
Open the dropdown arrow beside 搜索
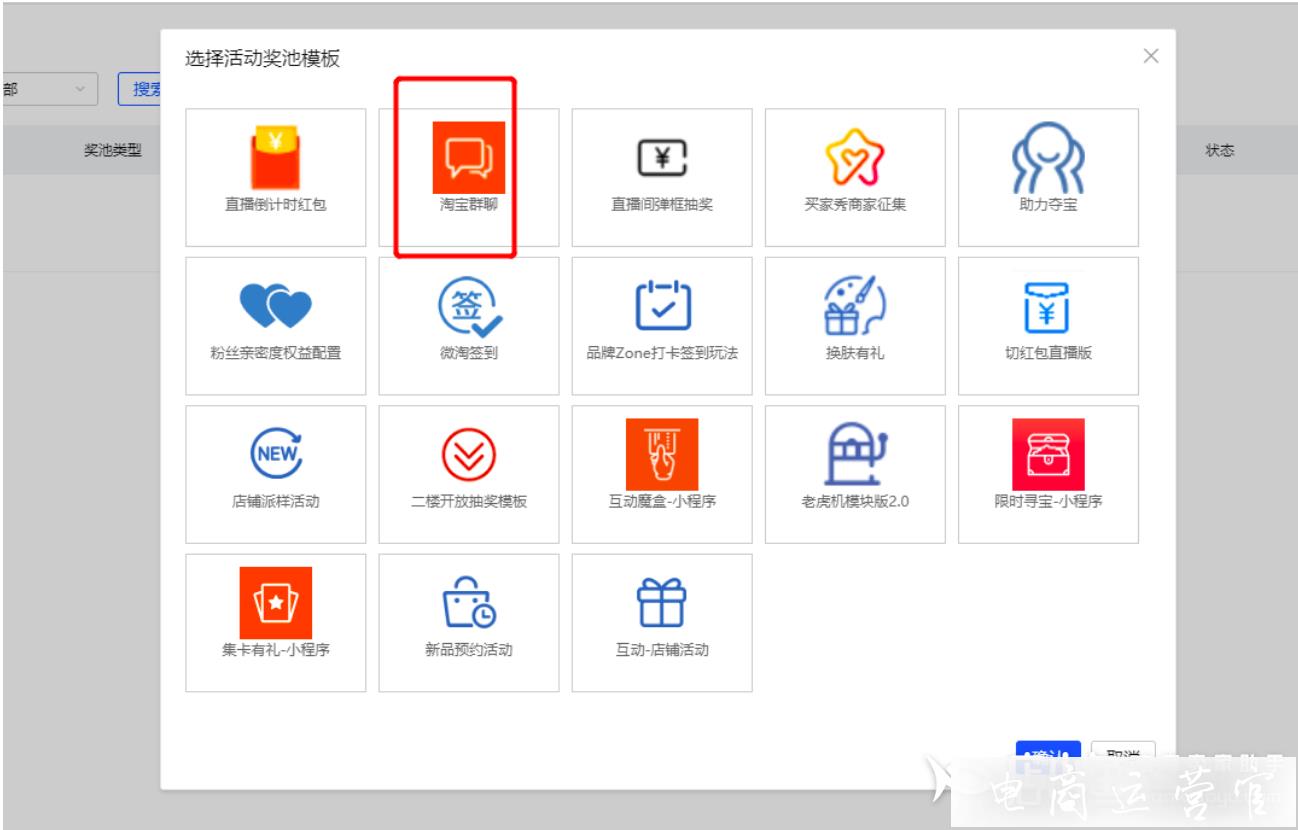pyautogui.click(x=80, y=89)
